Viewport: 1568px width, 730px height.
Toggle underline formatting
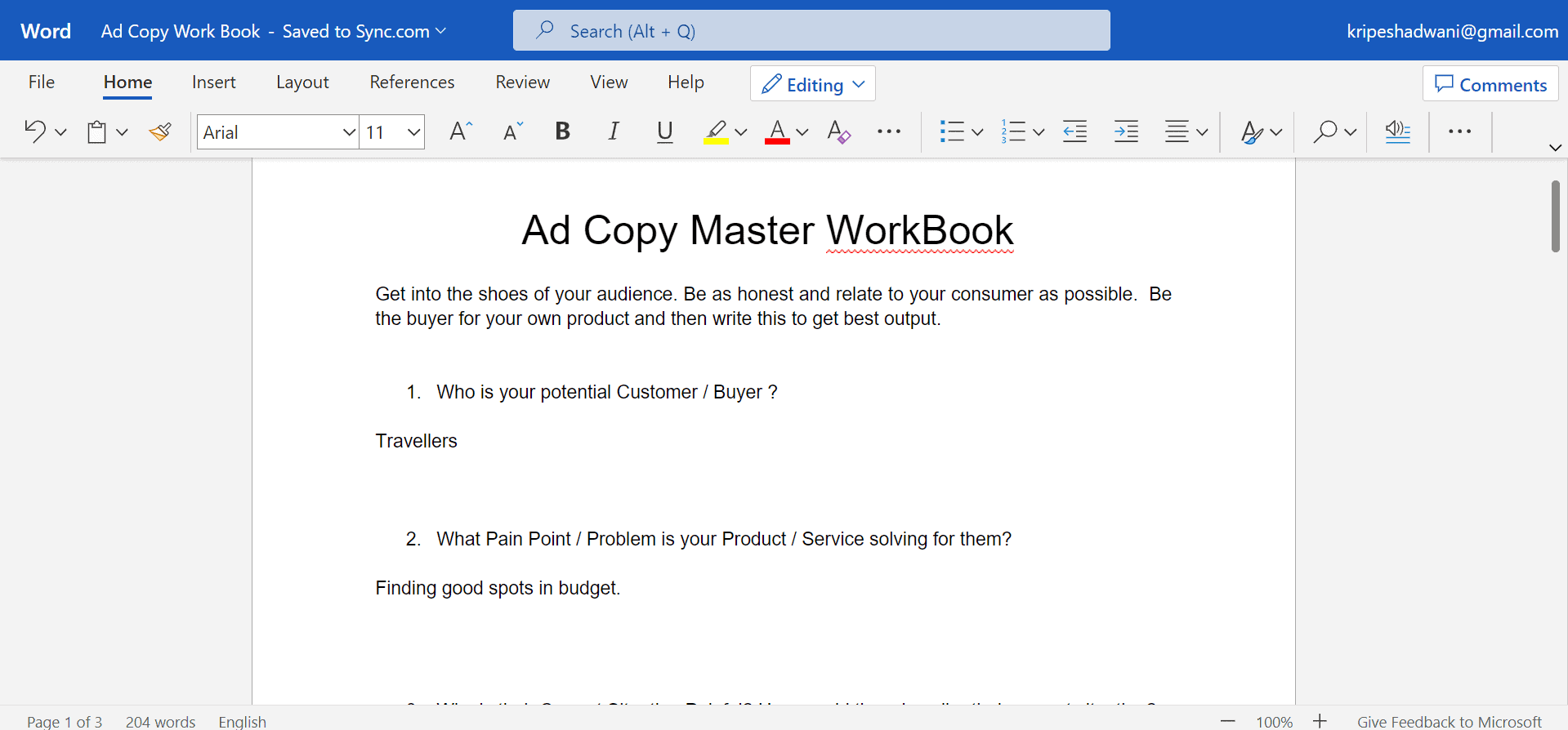(x=665, y=131)
